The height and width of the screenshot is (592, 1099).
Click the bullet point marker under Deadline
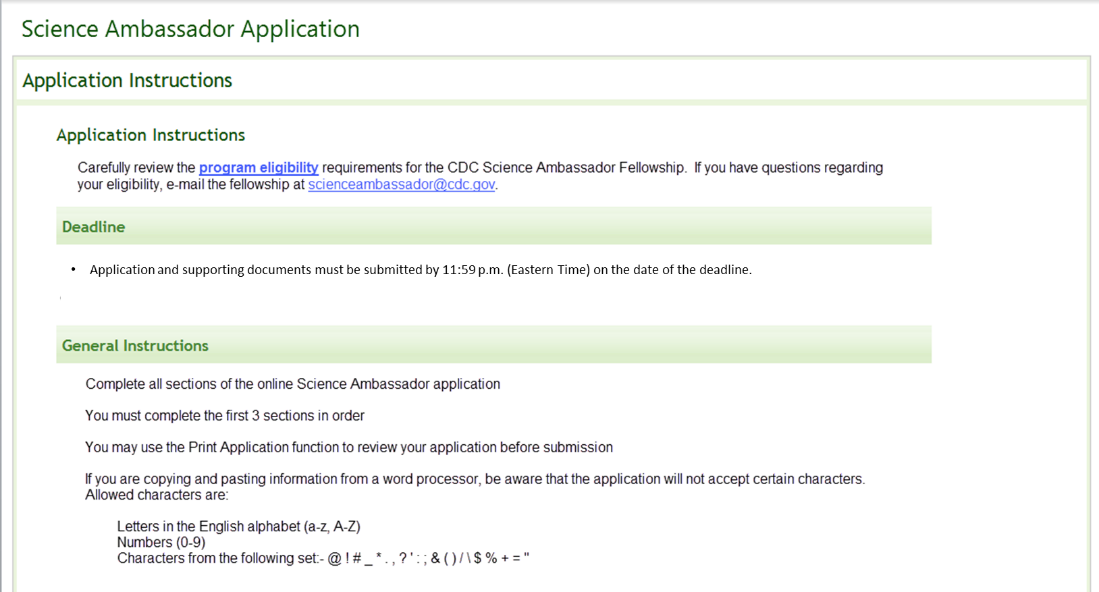(x=73, y=270)
